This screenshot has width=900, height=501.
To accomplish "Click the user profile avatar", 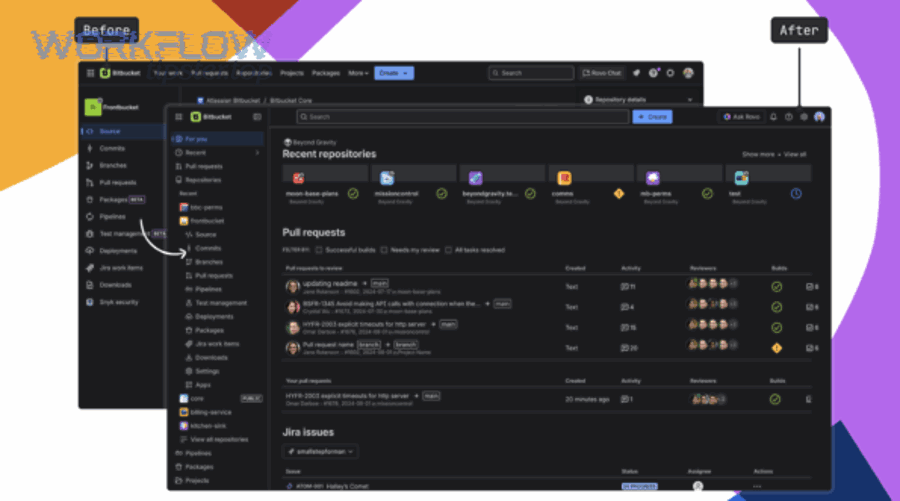I will (819, 117).
